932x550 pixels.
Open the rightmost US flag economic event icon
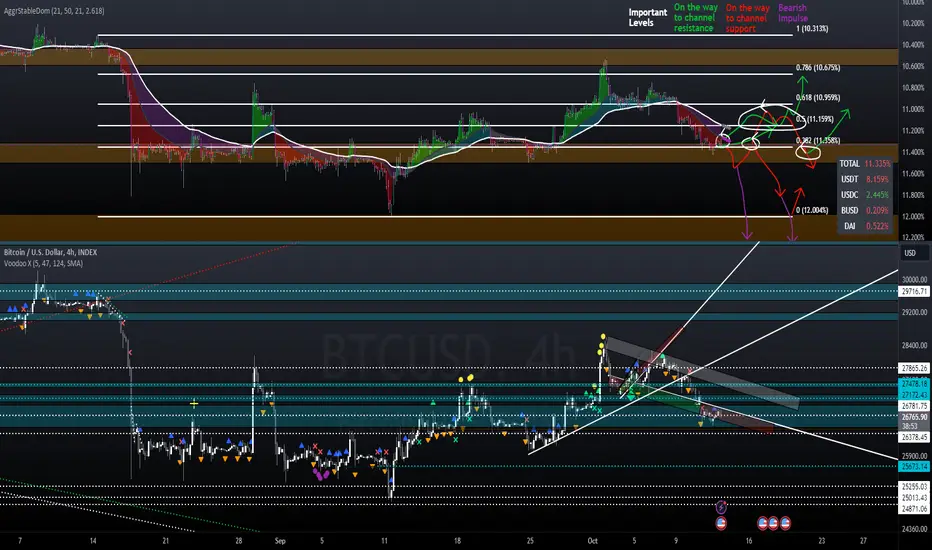[x=785, y=523]
